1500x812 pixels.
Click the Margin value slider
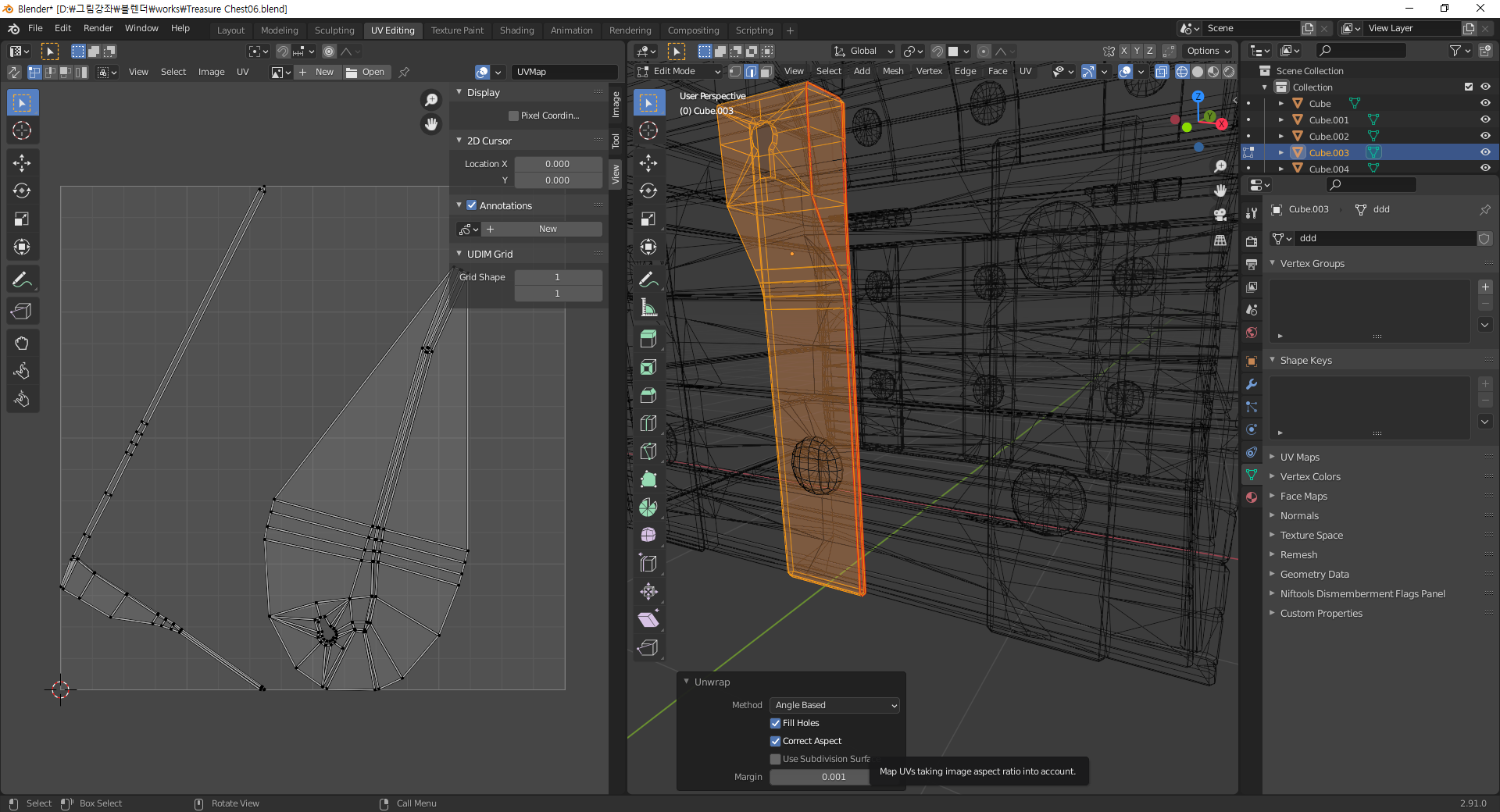pos(834,777)
